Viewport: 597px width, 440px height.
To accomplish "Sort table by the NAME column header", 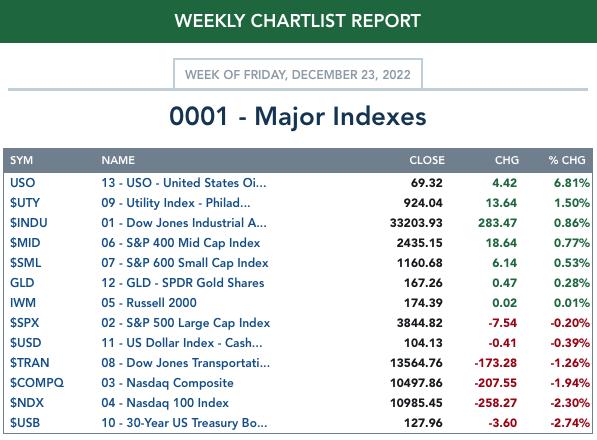I will (x=118, y=160).
